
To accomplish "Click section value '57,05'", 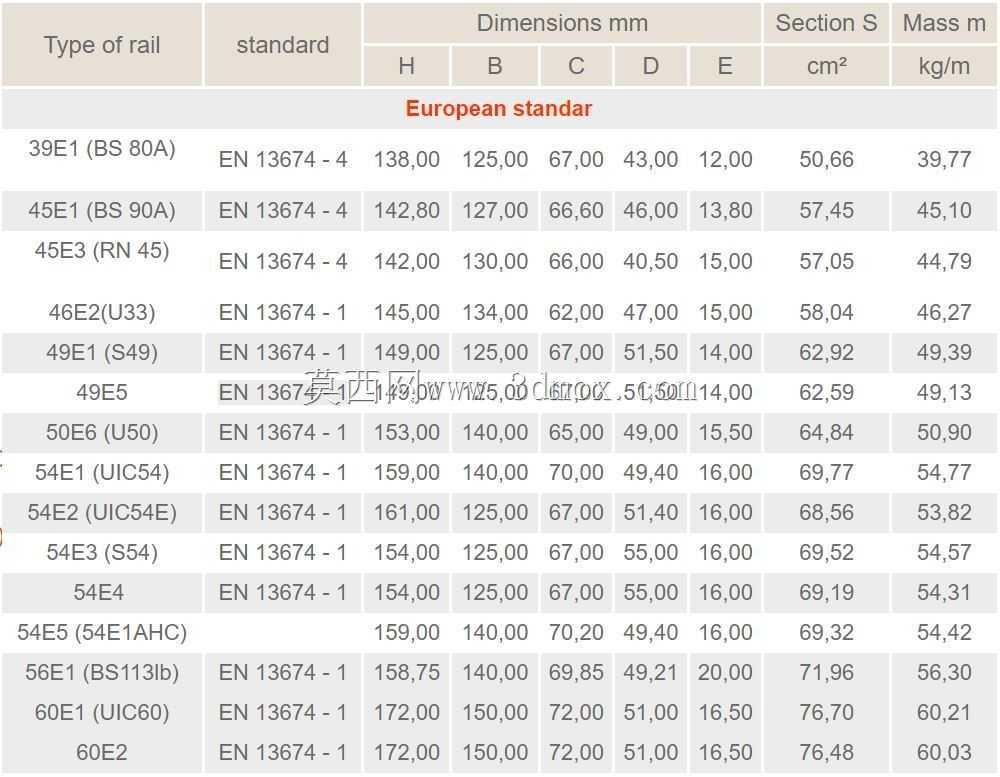I will pyautogui.click(x=827, y=261).
